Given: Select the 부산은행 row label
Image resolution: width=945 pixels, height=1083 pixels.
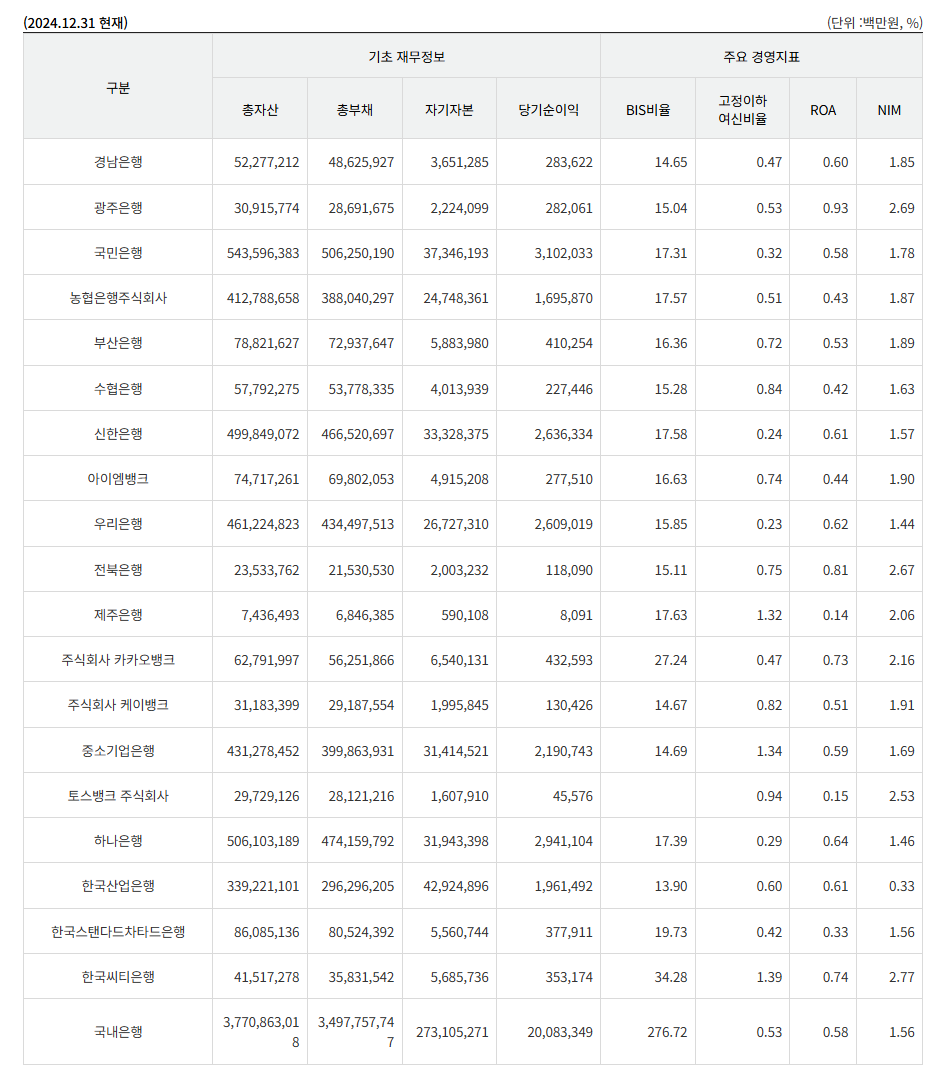Looking at the screenshot, I should point(118,343).
